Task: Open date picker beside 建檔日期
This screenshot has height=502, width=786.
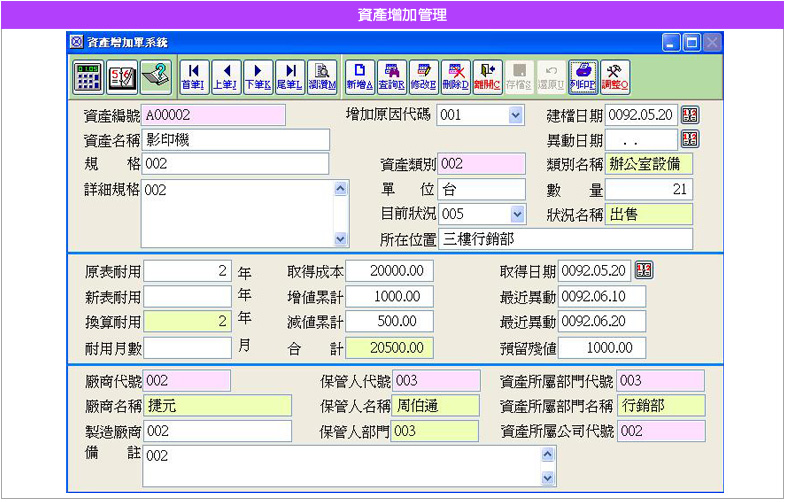Action: [x=690, y=115]
